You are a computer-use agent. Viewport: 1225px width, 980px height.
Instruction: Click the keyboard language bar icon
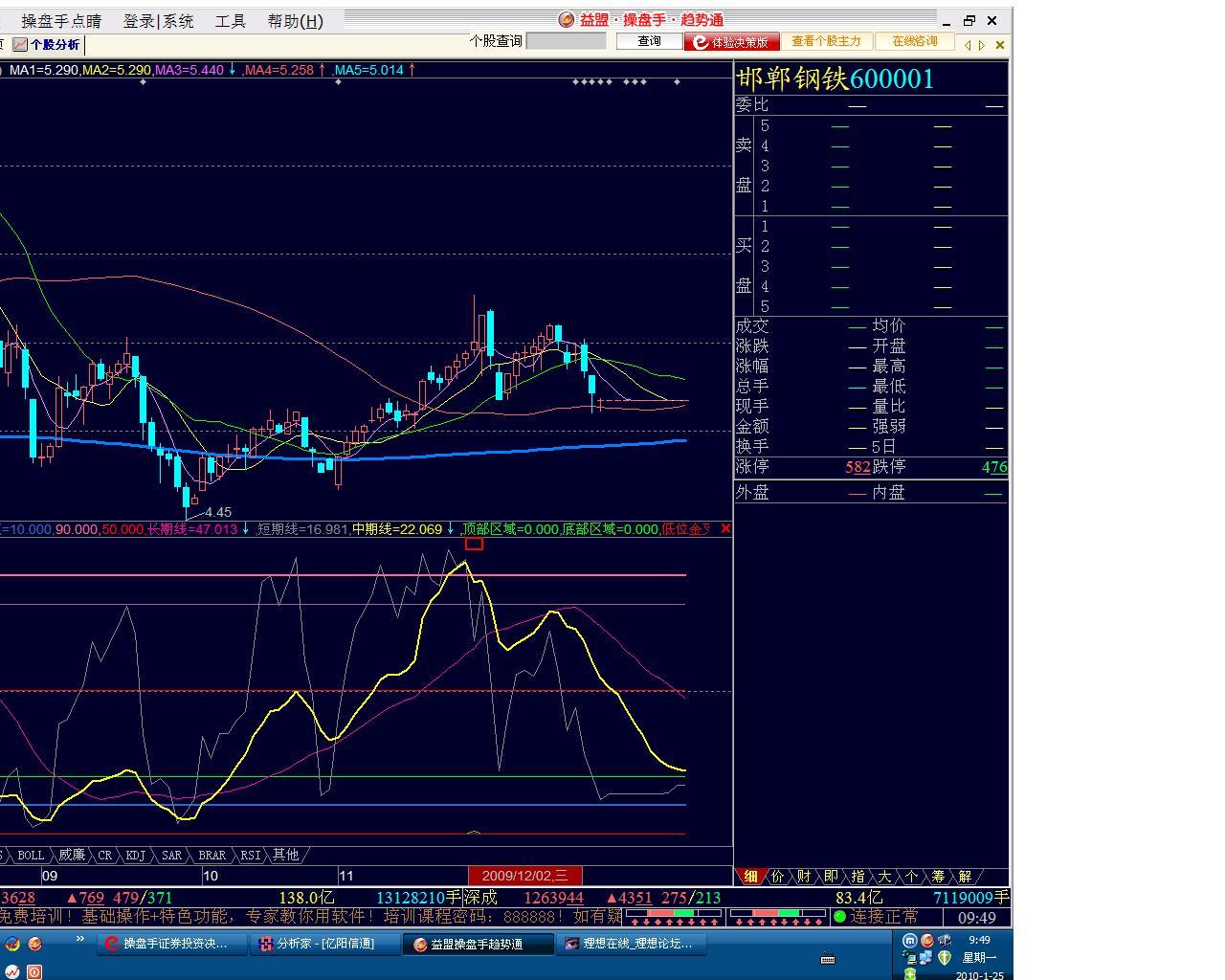point(828,959)
